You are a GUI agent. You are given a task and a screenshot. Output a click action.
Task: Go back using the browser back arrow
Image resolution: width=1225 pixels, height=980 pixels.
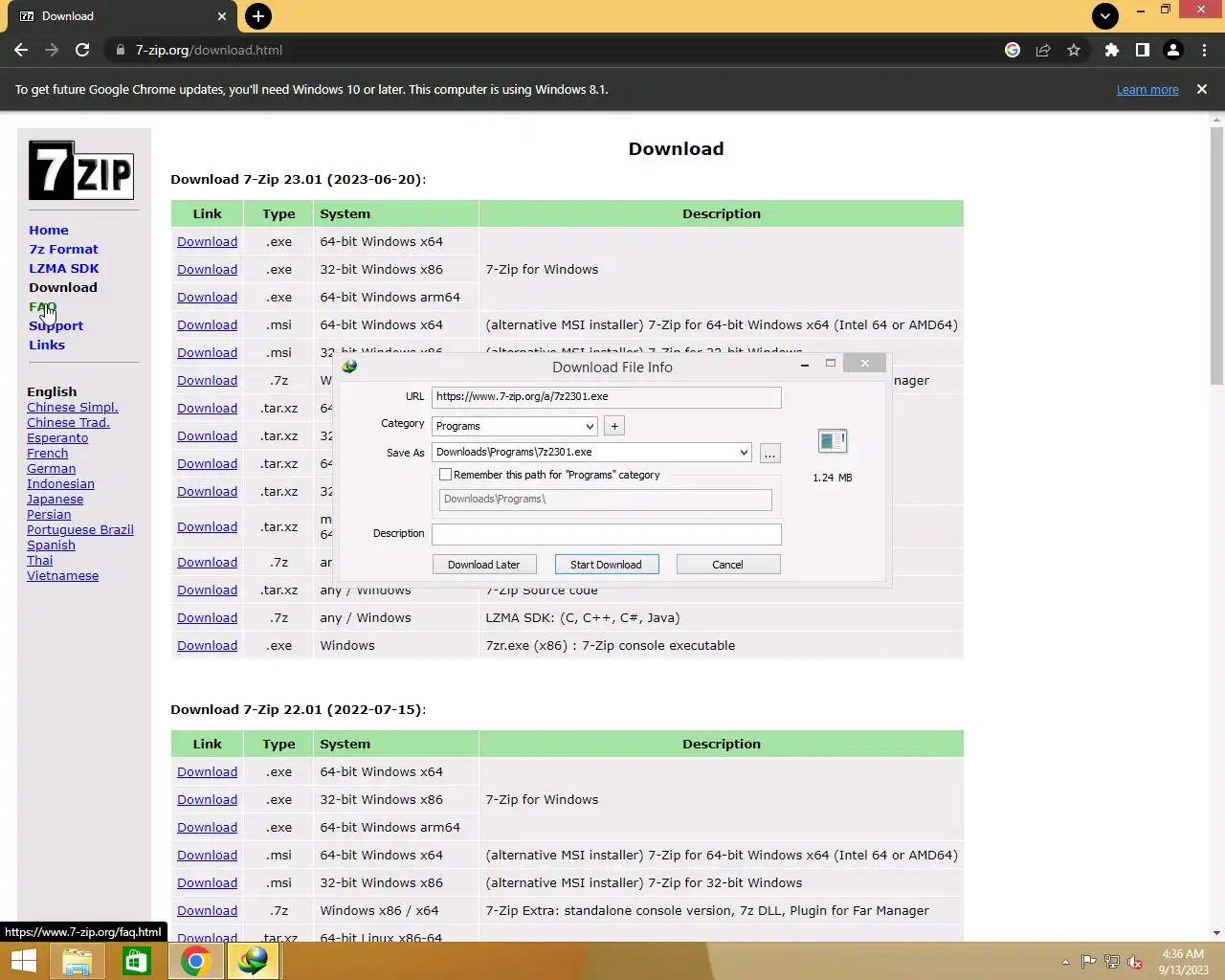(x=21, y=50)
